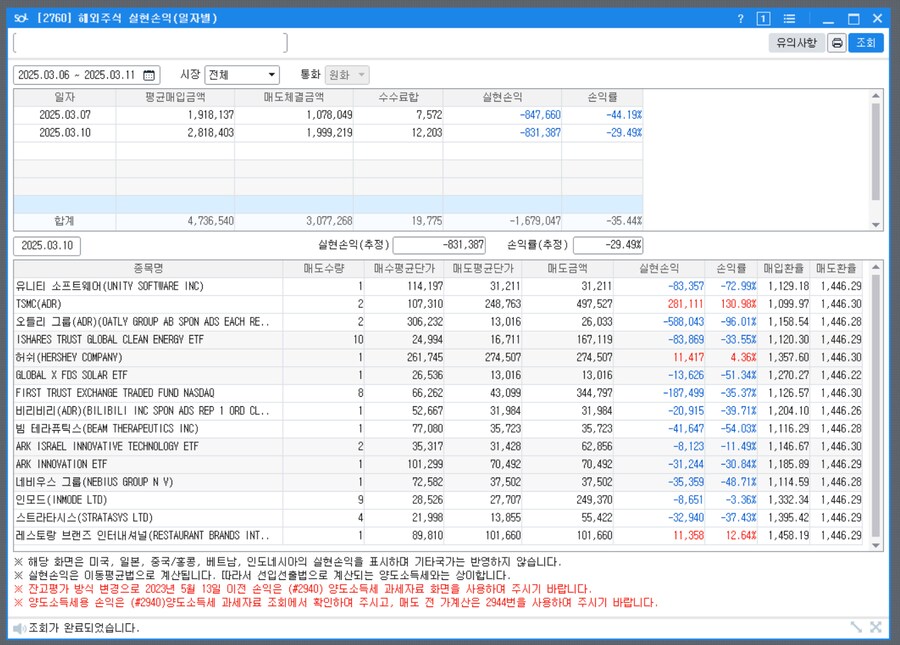Click the help question mark icon
The width and height of the screenshot is (900, 645).
(x=740, y=18)
